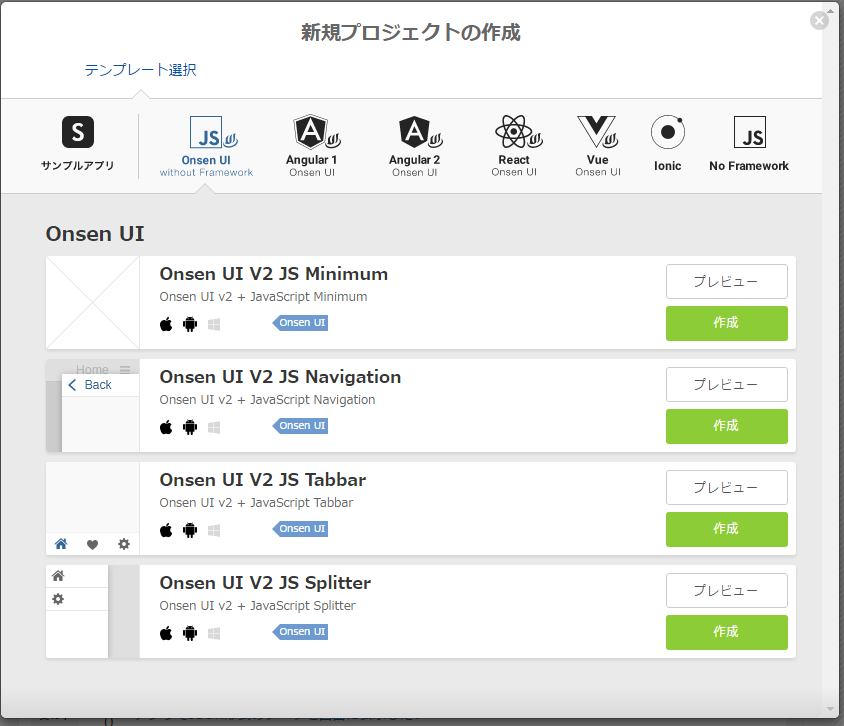Click Onsen UI tag in JS Navigation row
Image resolution: width=844 pixels, height=726 pixels.
[300, 426]
